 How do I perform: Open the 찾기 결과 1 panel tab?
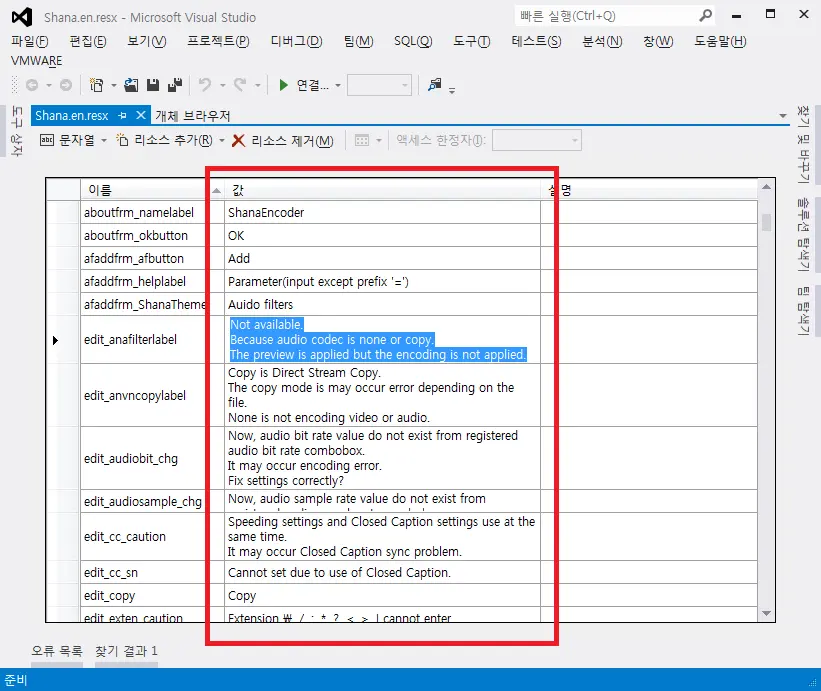pyautogui.click(x=126, y=651)
